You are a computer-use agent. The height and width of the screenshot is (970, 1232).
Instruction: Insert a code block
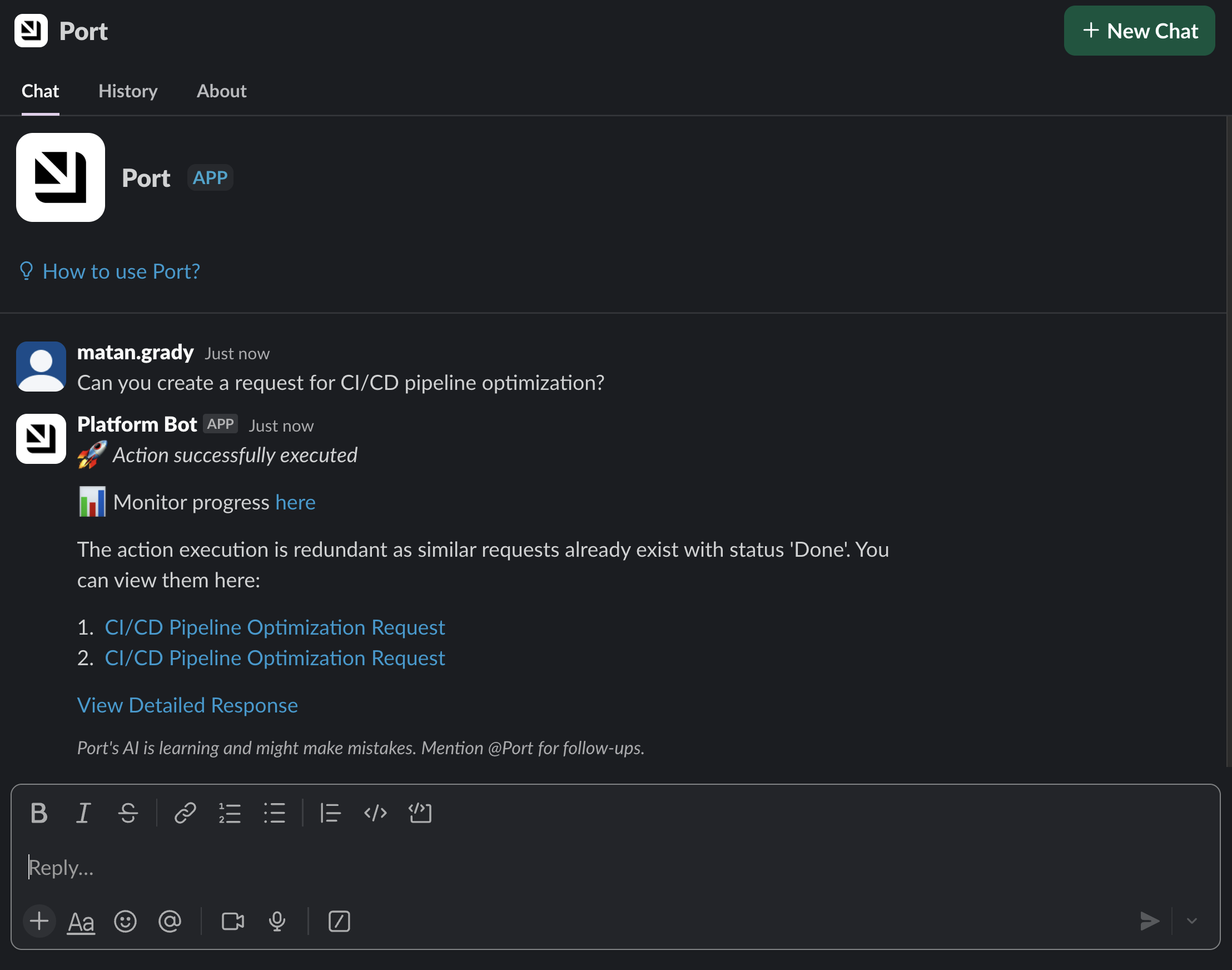tap(420, 813)
